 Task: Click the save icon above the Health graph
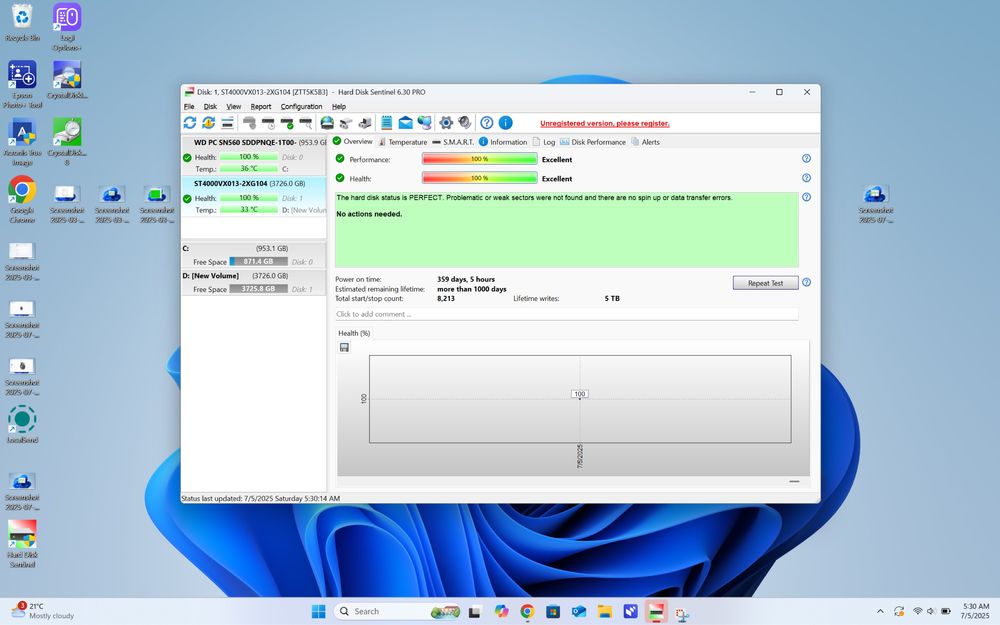pos(344,348)
